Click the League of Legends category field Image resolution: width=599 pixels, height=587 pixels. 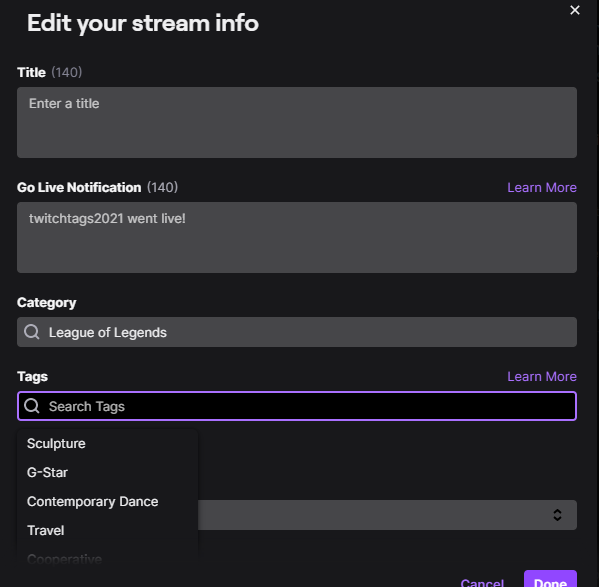(297, 332)
